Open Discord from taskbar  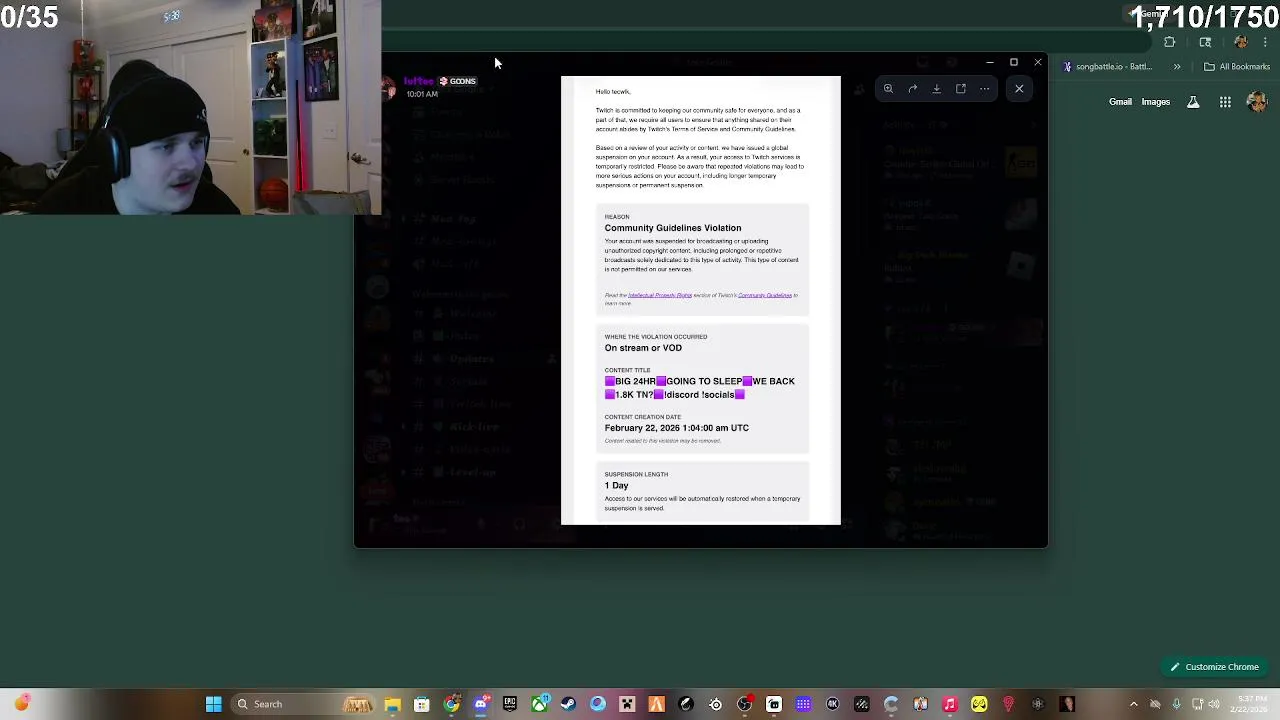click(x=480, y=704)
